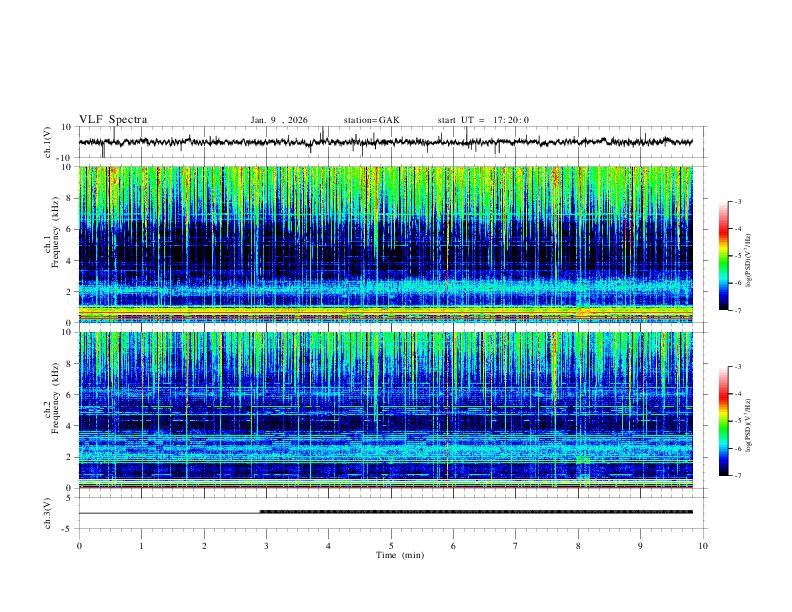This screenshot has height=612, width=792.
Task: Click the "ch.1(V)" waveform axis label
Action: [48, 142]
